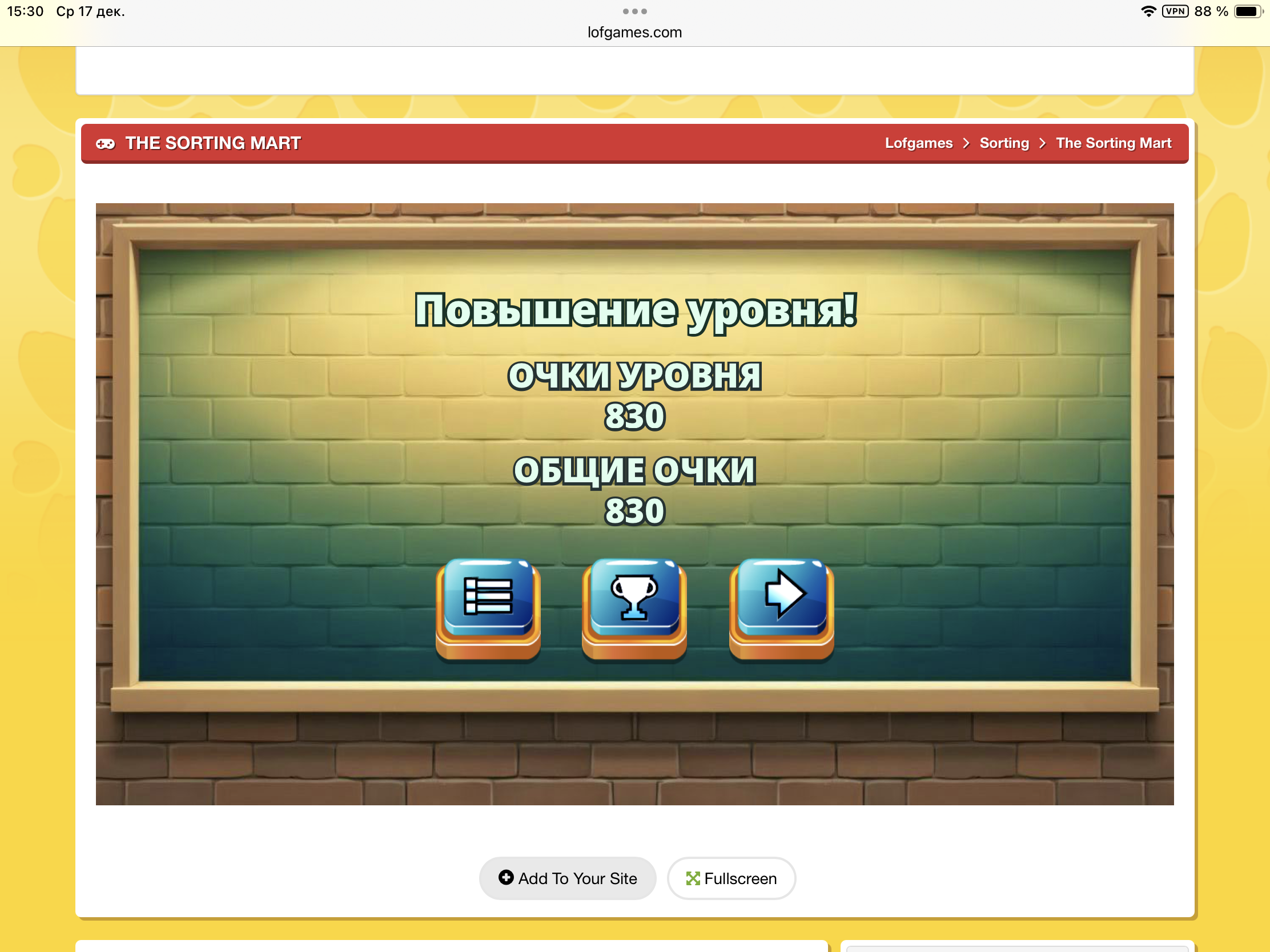Tap the Wi-Fi icon in the status bar

click(x=1148, y=11)
